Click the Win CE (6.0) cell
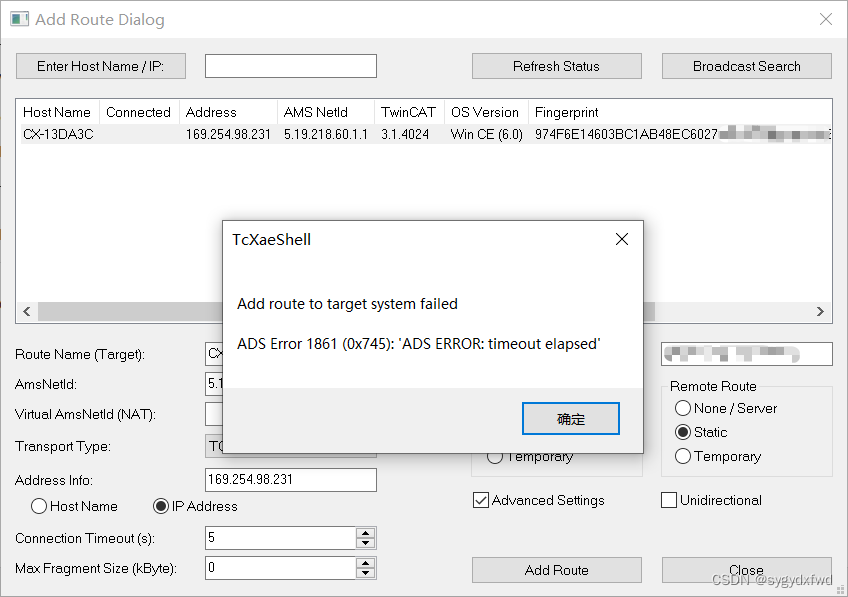Image resolution: width=848 pixels, height=597 pixels. coord(487,134)
